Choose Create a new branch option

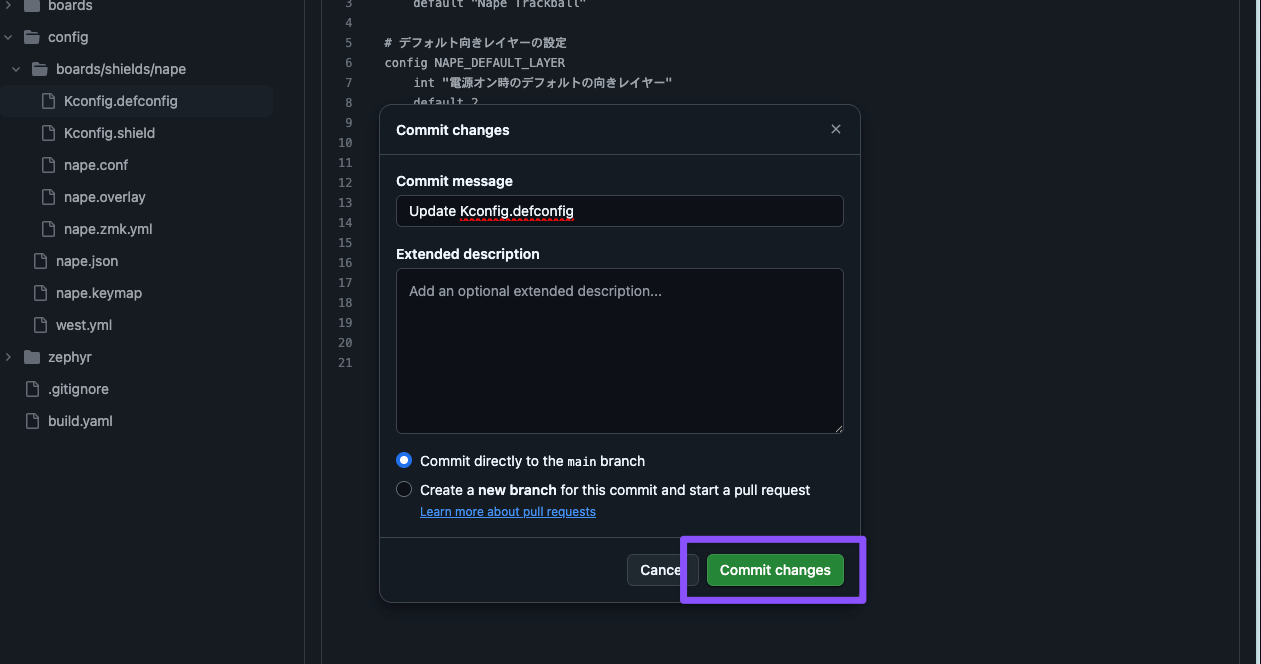(x=404, y=490)
